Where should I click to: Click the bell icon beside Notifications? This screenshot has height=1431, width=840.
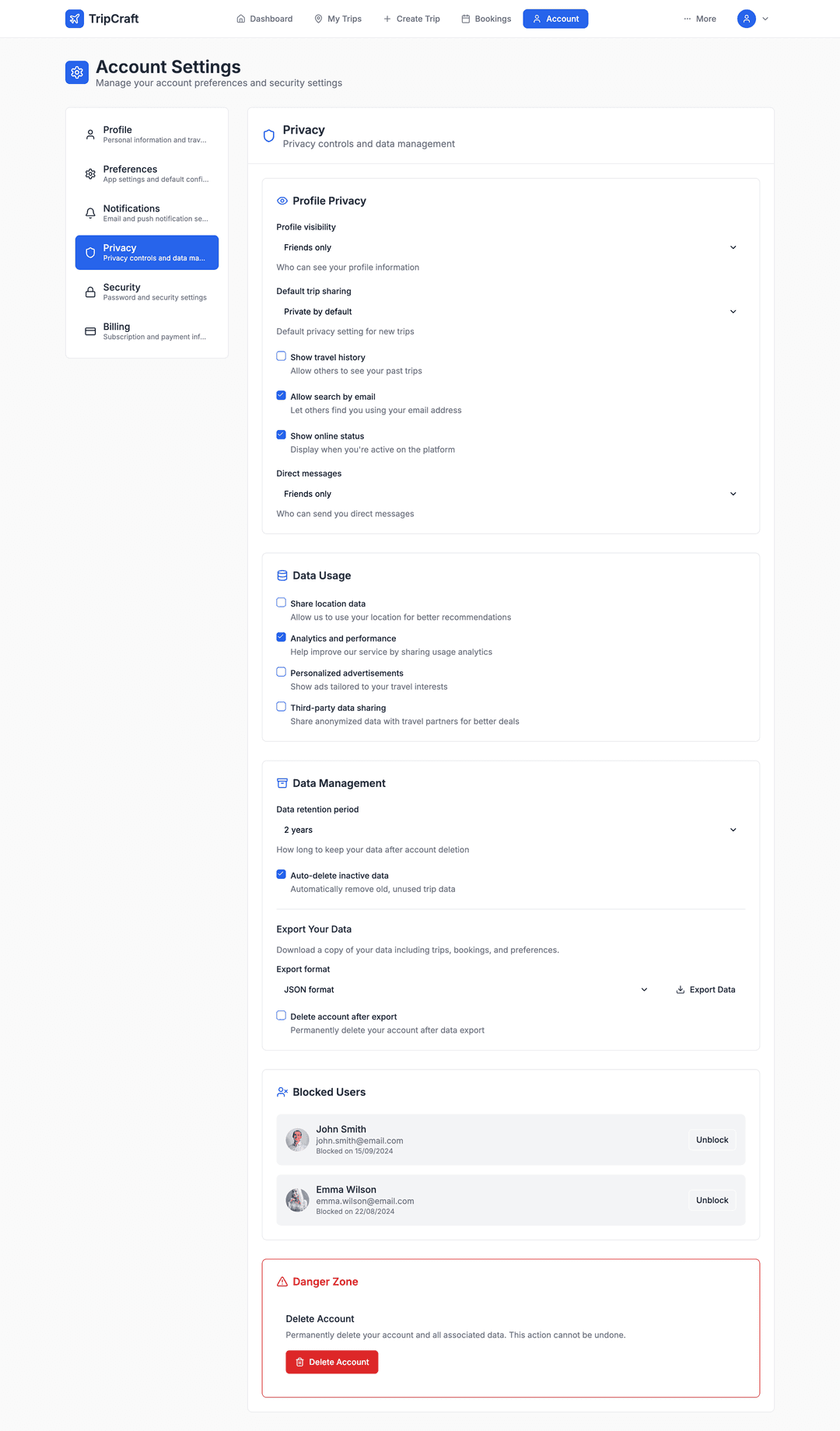coord(89,212)
